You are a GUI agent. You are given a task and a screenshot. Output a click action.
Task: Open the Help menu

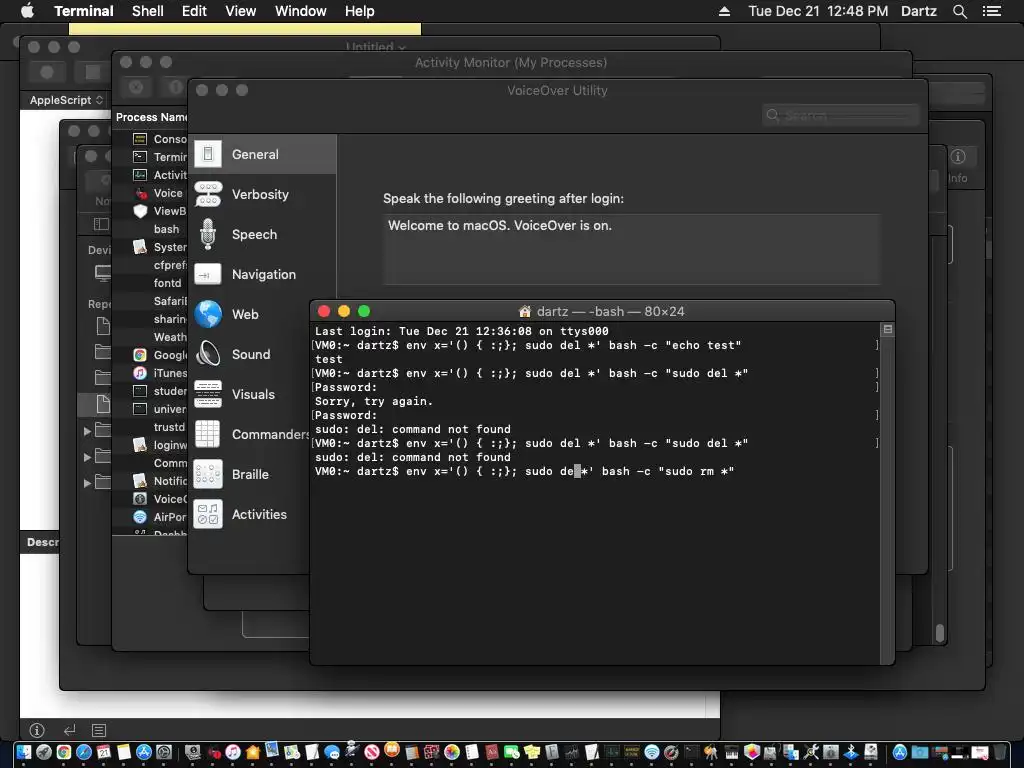pos(359,11)
